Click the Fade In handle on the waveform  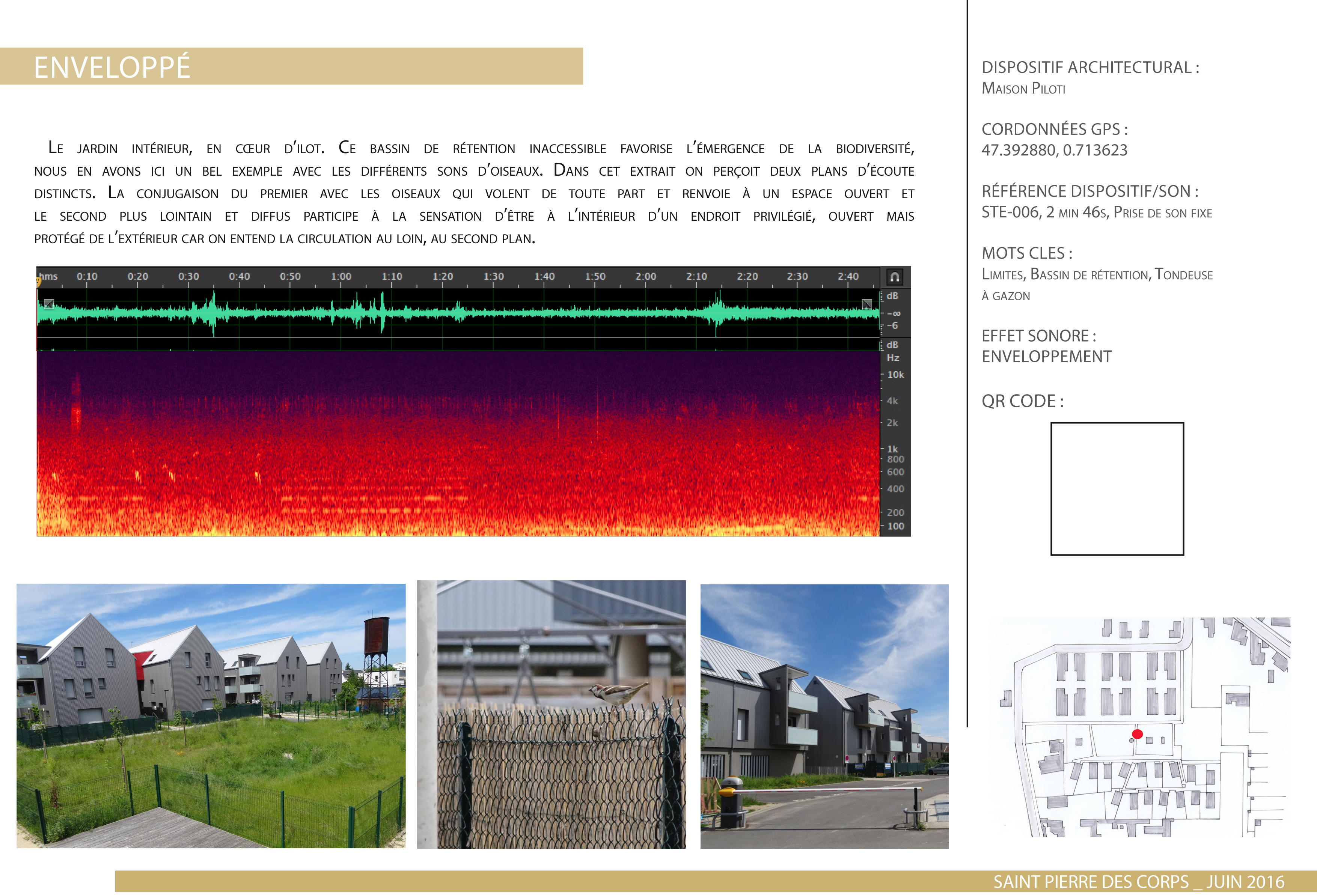point(49,304)
